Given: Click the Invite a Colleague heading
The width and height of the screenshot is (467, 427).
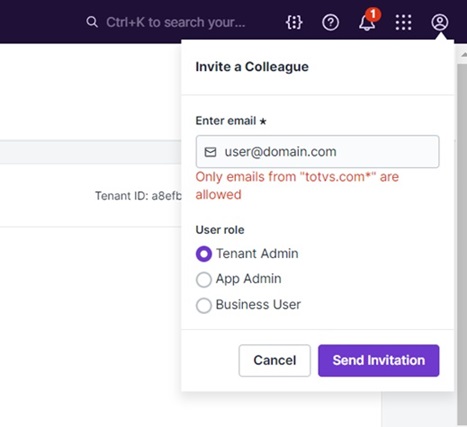Looking at the screenshot, I should pos(252,67).
